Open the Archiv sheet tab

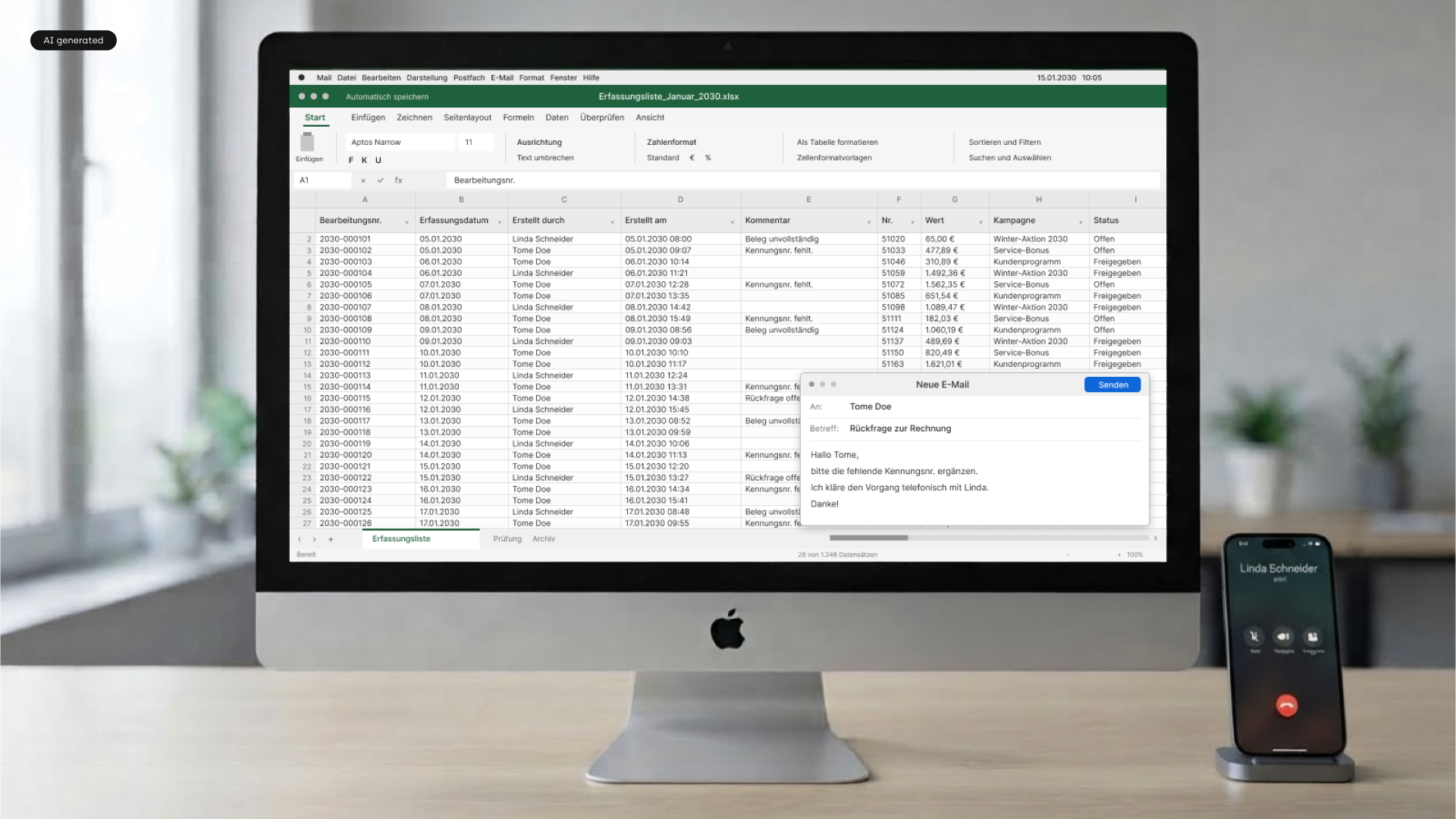pyautogui.click(x=544, y=539)
